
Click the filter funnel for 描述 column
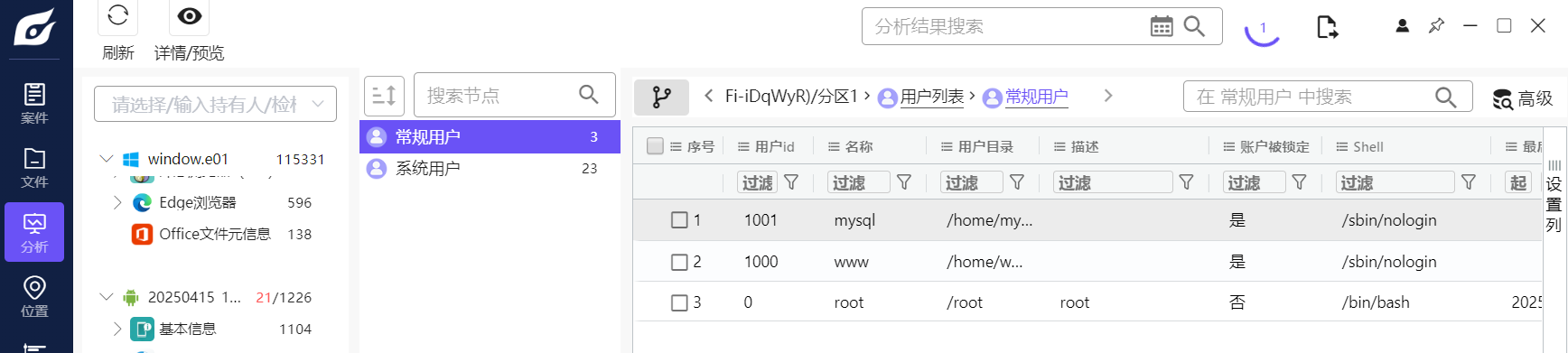(1187, 182)
